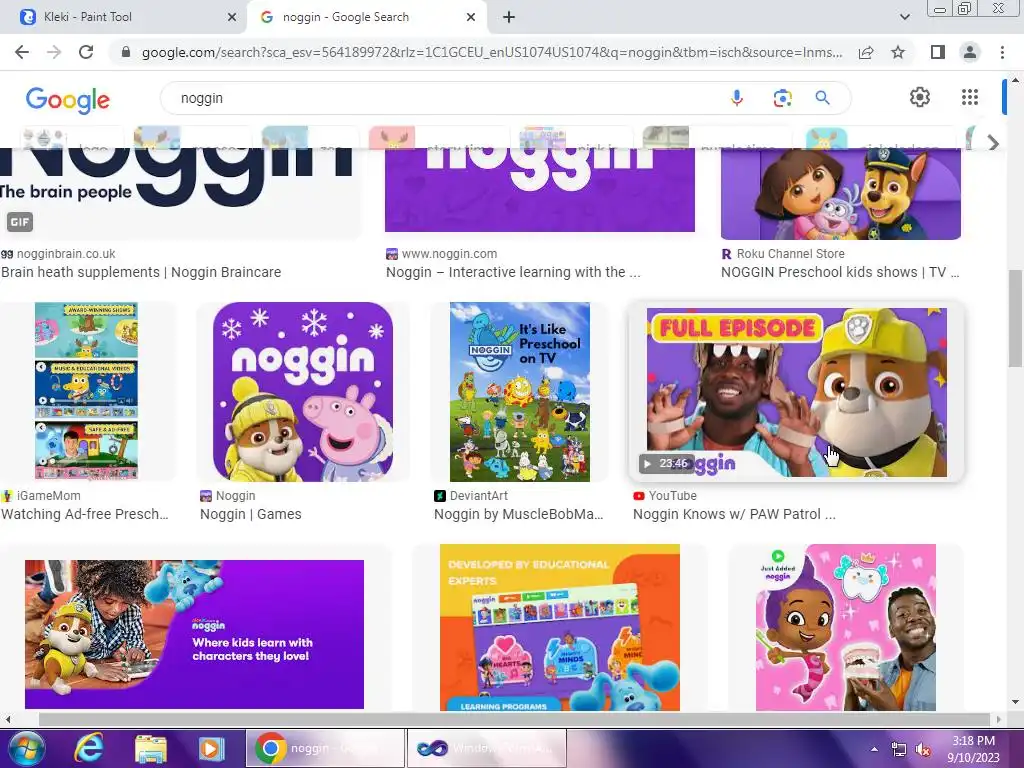1024x768 pixels.
Task: Go to the Google logo homepage
Action: pos(68,100)
